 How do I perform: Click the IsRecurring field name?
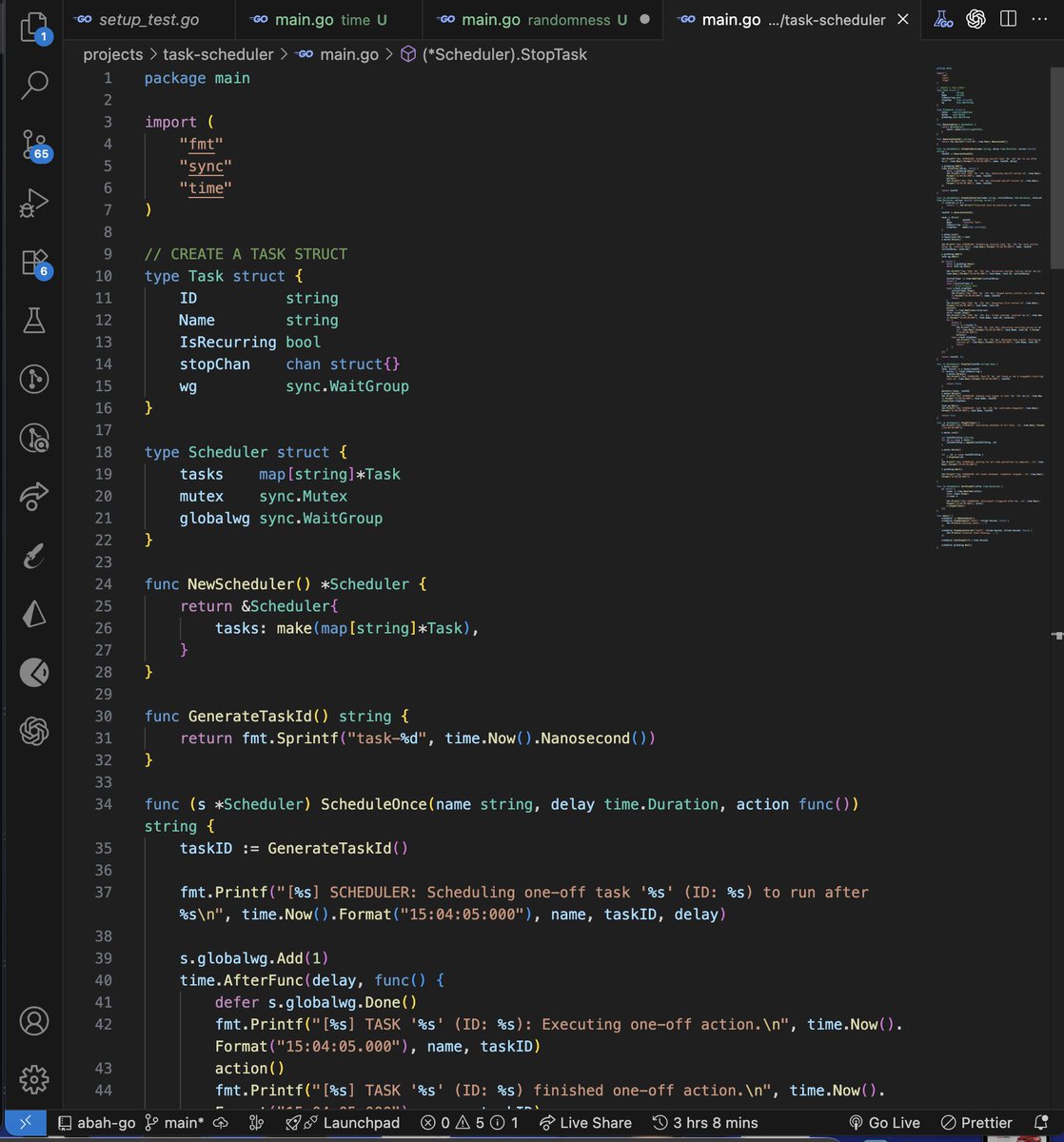[228, 342]
